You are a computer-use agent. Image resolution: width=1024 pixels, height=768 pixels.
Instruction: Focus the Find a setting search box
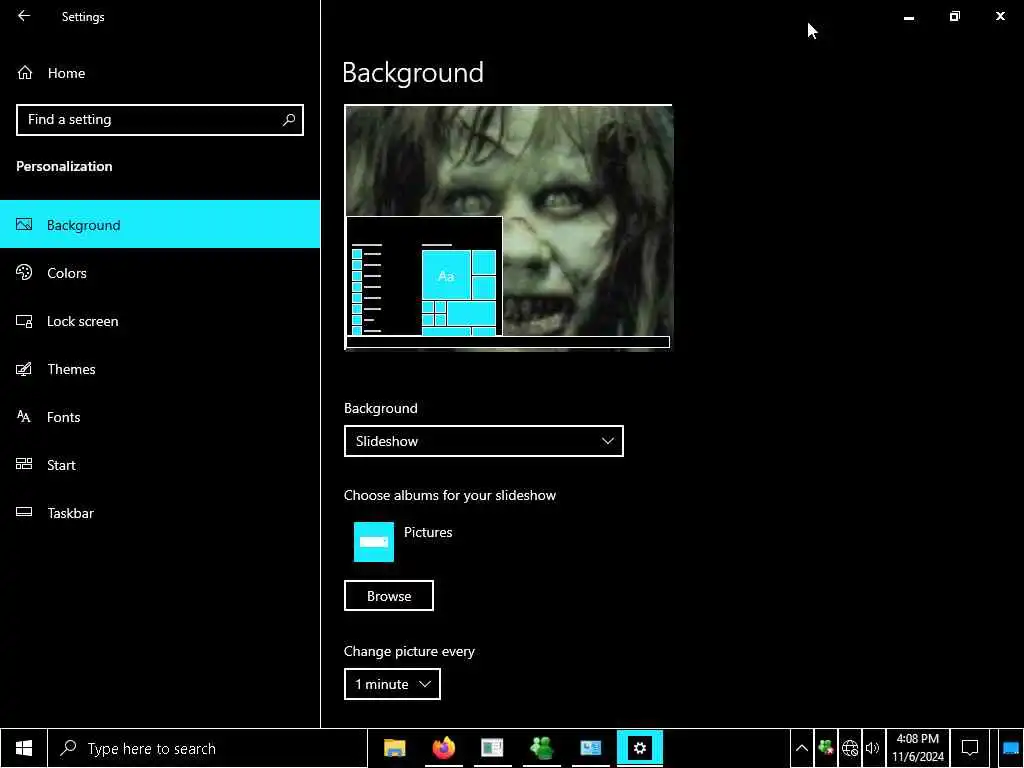[160, 120]
